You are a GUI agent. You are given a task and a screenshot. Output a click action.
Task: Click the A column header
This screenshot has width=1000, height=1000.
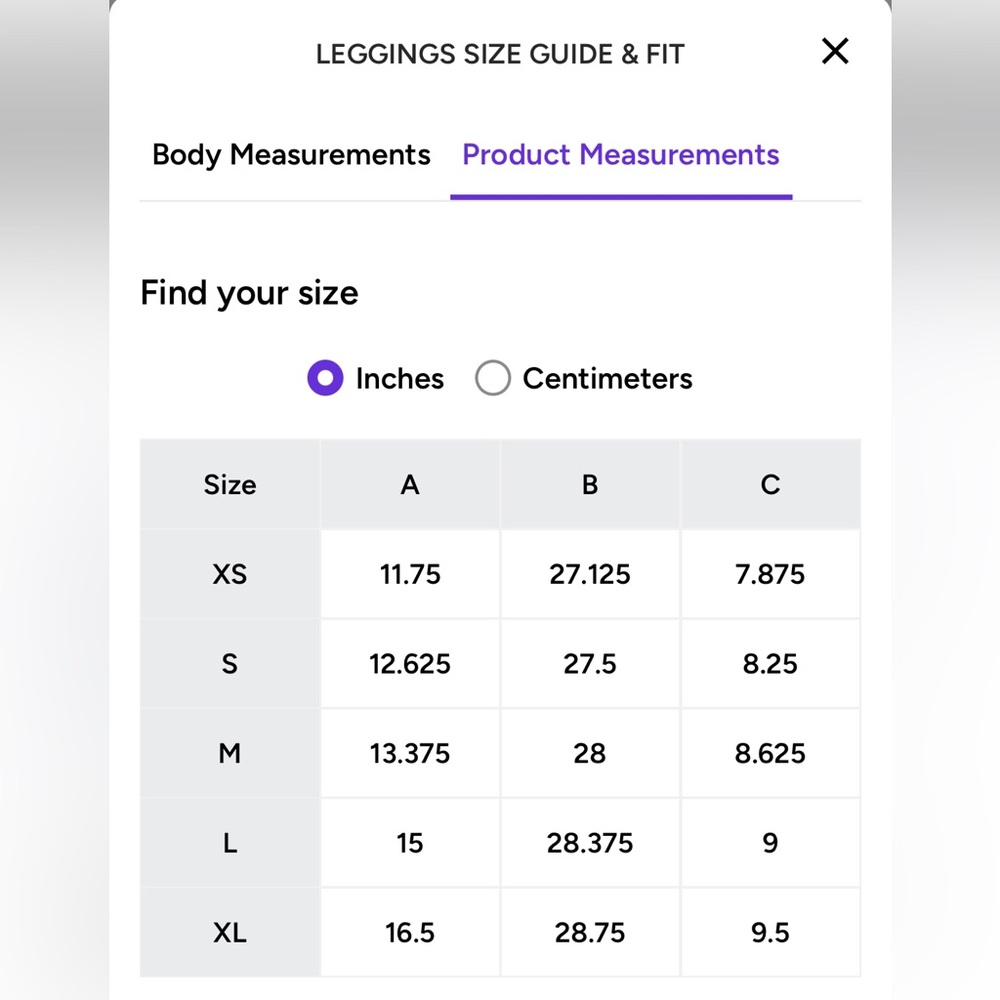410,485
